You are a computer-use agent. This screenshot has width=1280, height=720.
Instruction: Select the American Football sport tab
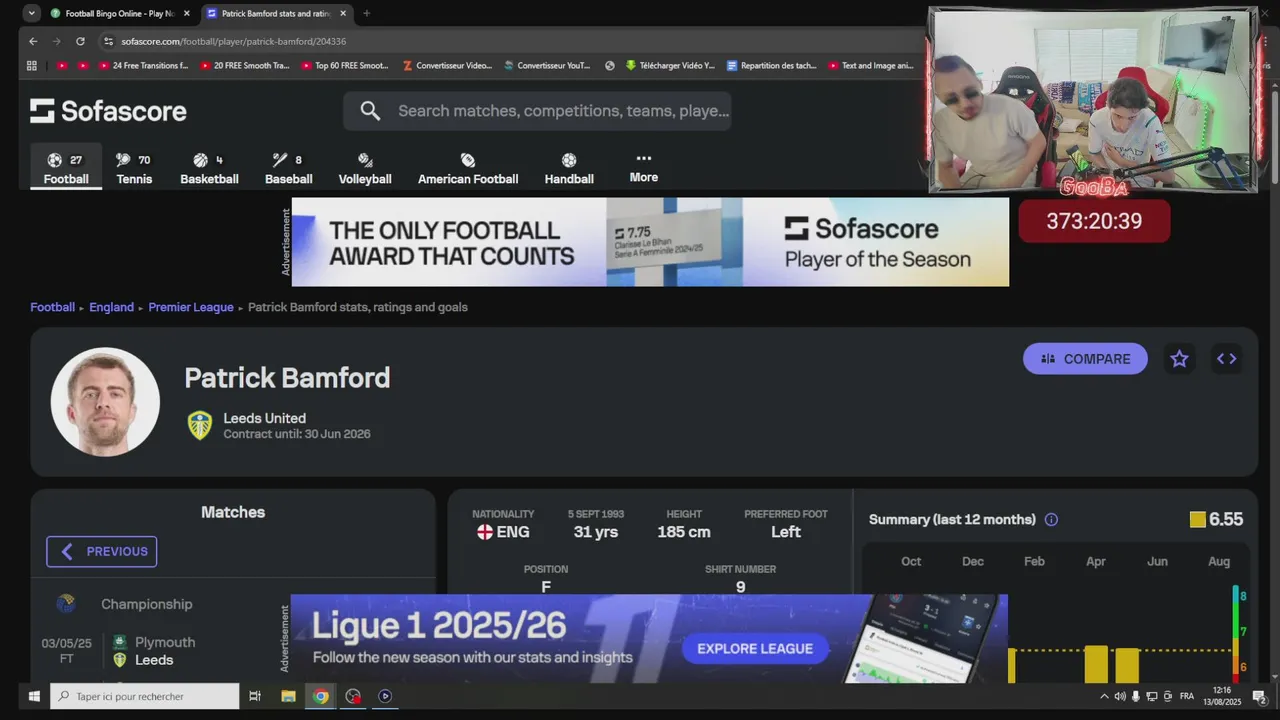(x=468, y=169)
